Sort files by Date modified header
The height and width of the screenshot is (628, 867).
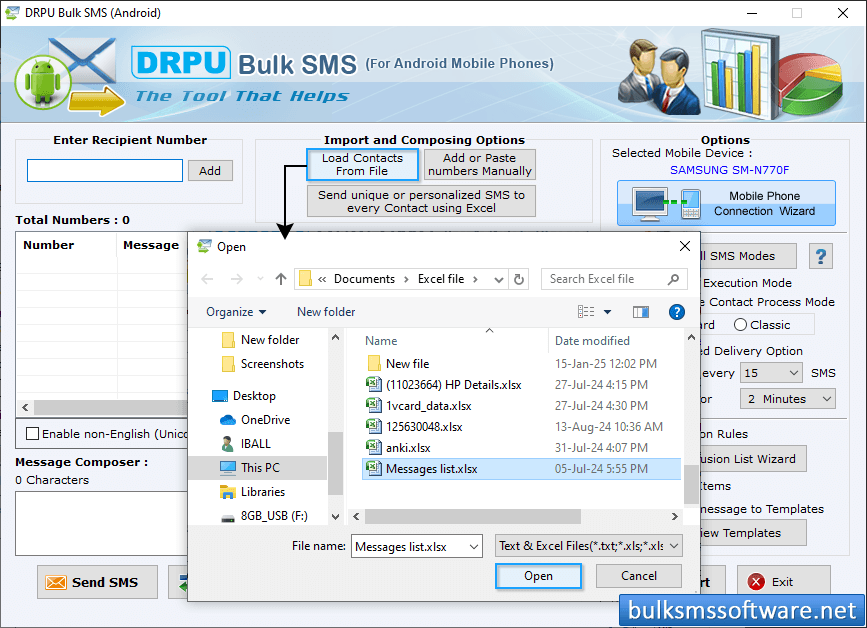point(592,341)
